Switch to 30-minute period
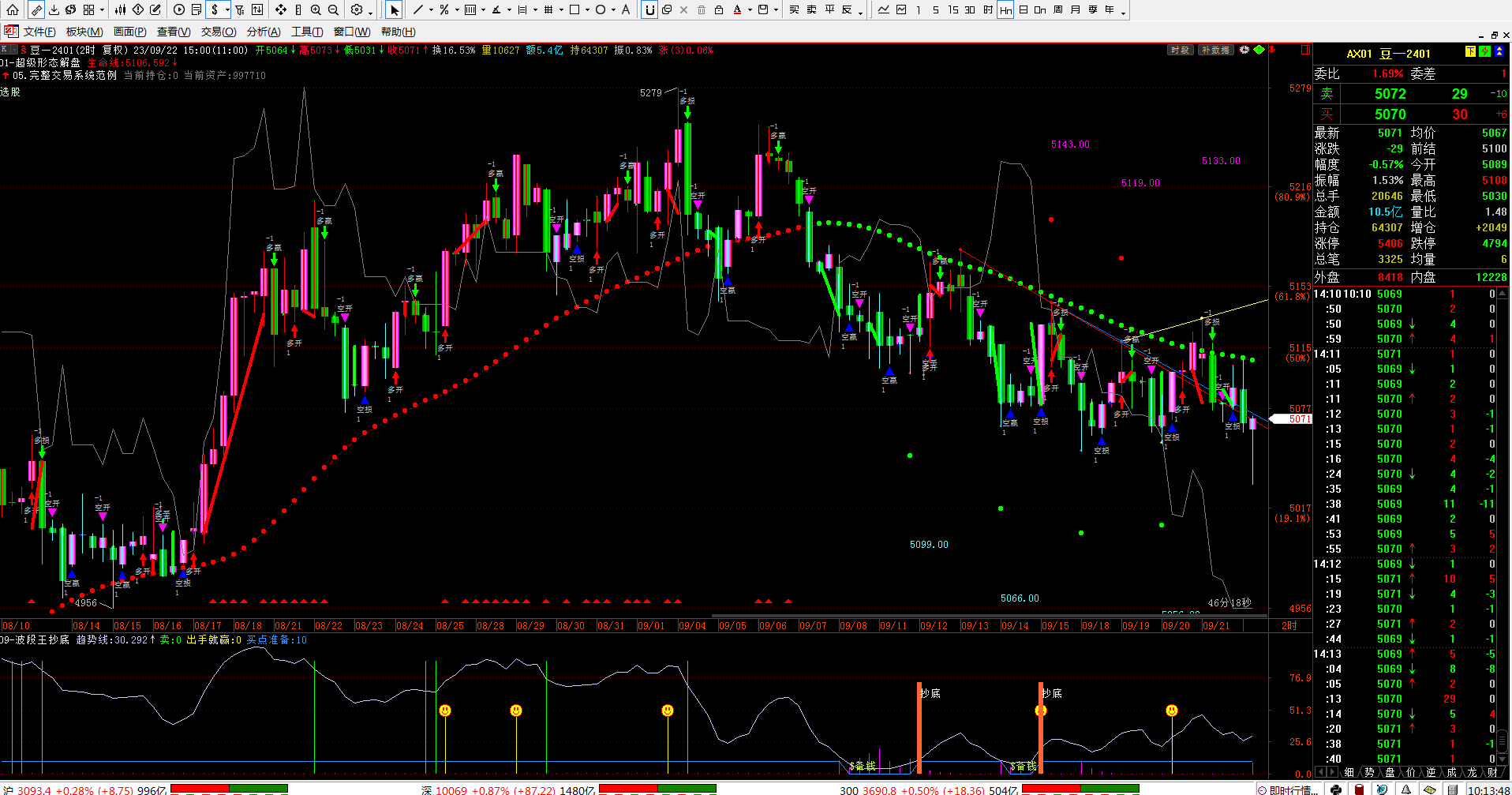The image size is (1512, 795). click(970, 9)
